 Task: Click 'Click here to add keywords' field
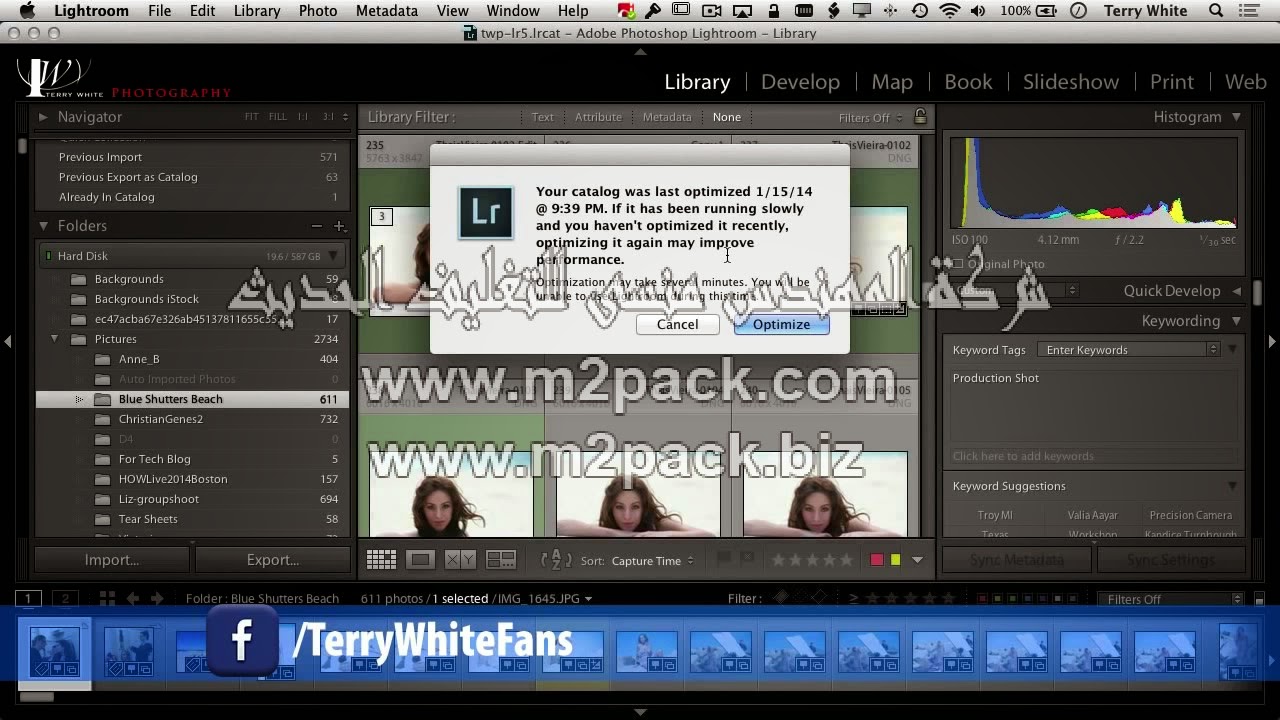pyautogui.click(x=1095, y=456)
